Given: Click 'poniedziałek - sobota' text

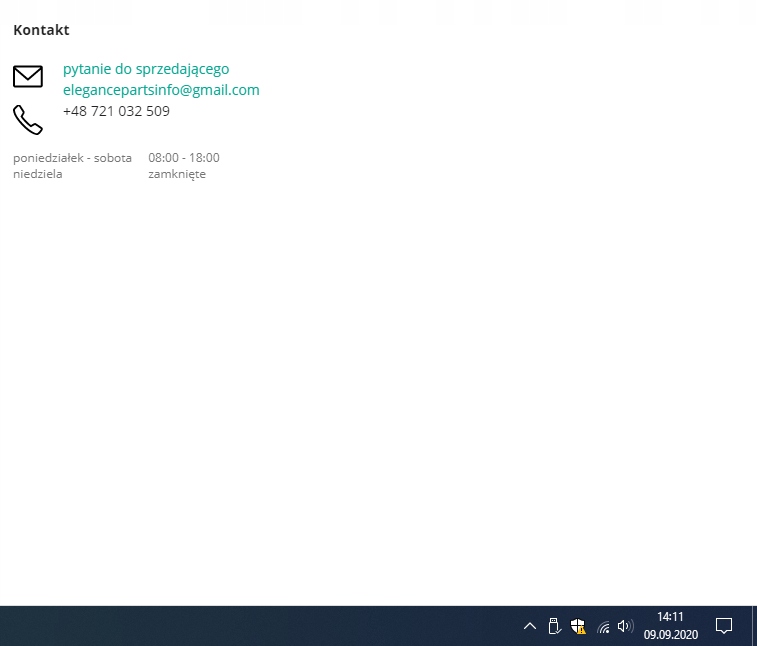Looking at the screenshot, I should [72, 158].
